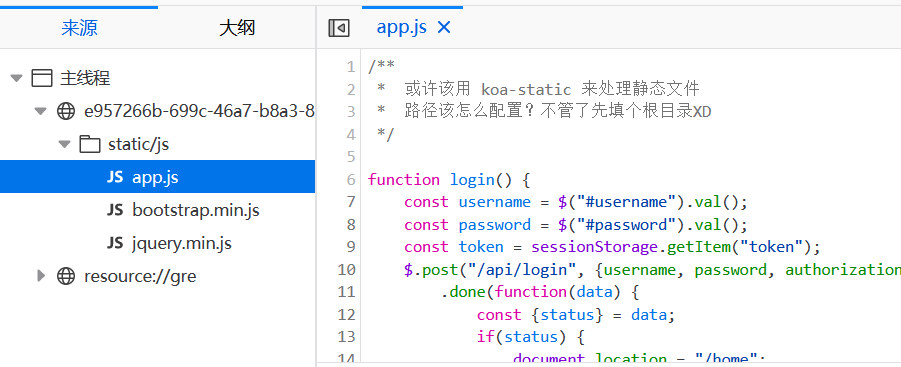This screenshot has width=901, height=367.
Task: Expand the resource://gre node arrow
Action: [40, 276]
